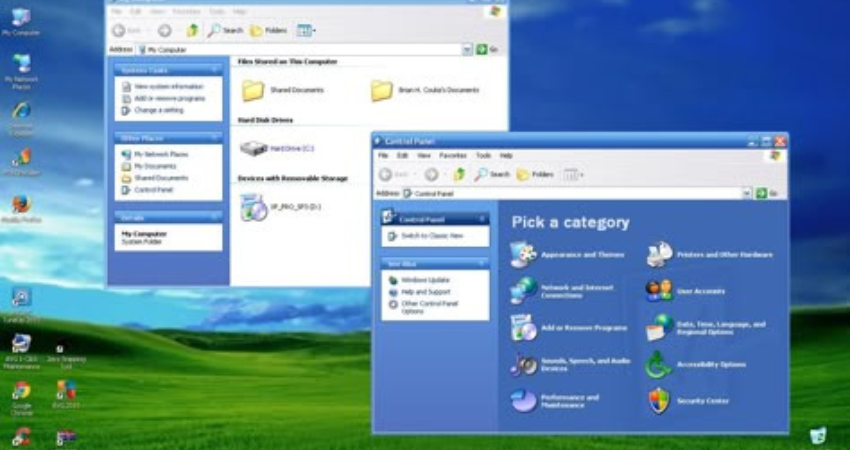Launch Internet Explorer from desktop

click(21, 118)
